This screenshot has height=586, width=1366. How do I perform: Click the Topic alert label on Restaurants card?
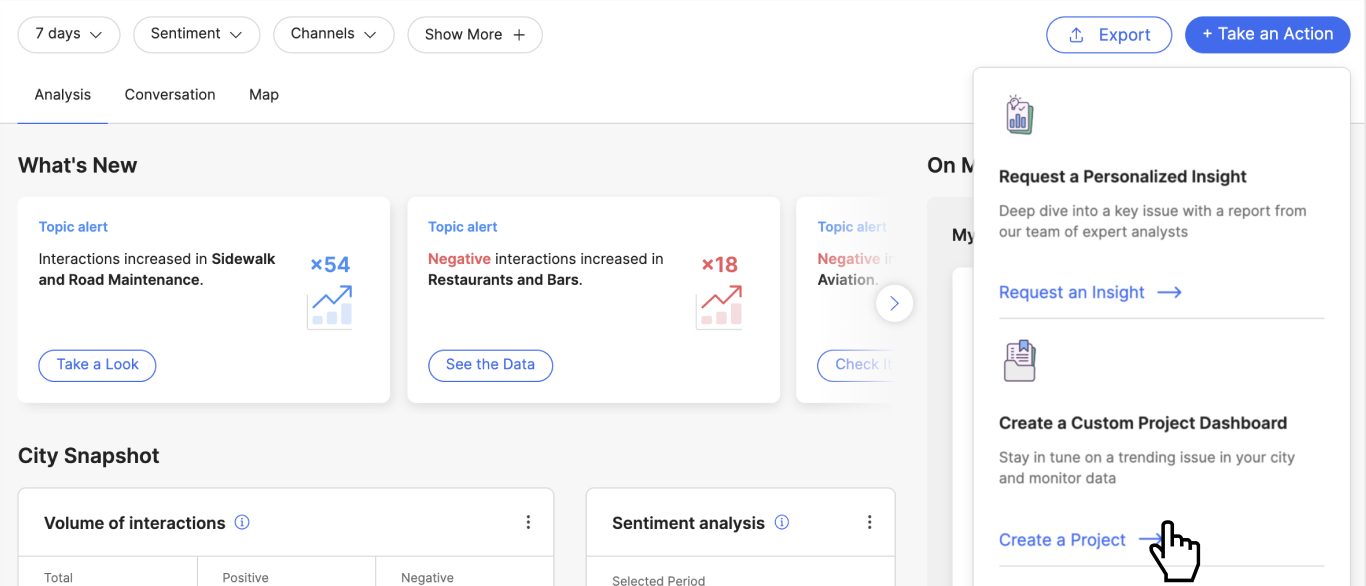pyautogui.click(x=462, y=227)
